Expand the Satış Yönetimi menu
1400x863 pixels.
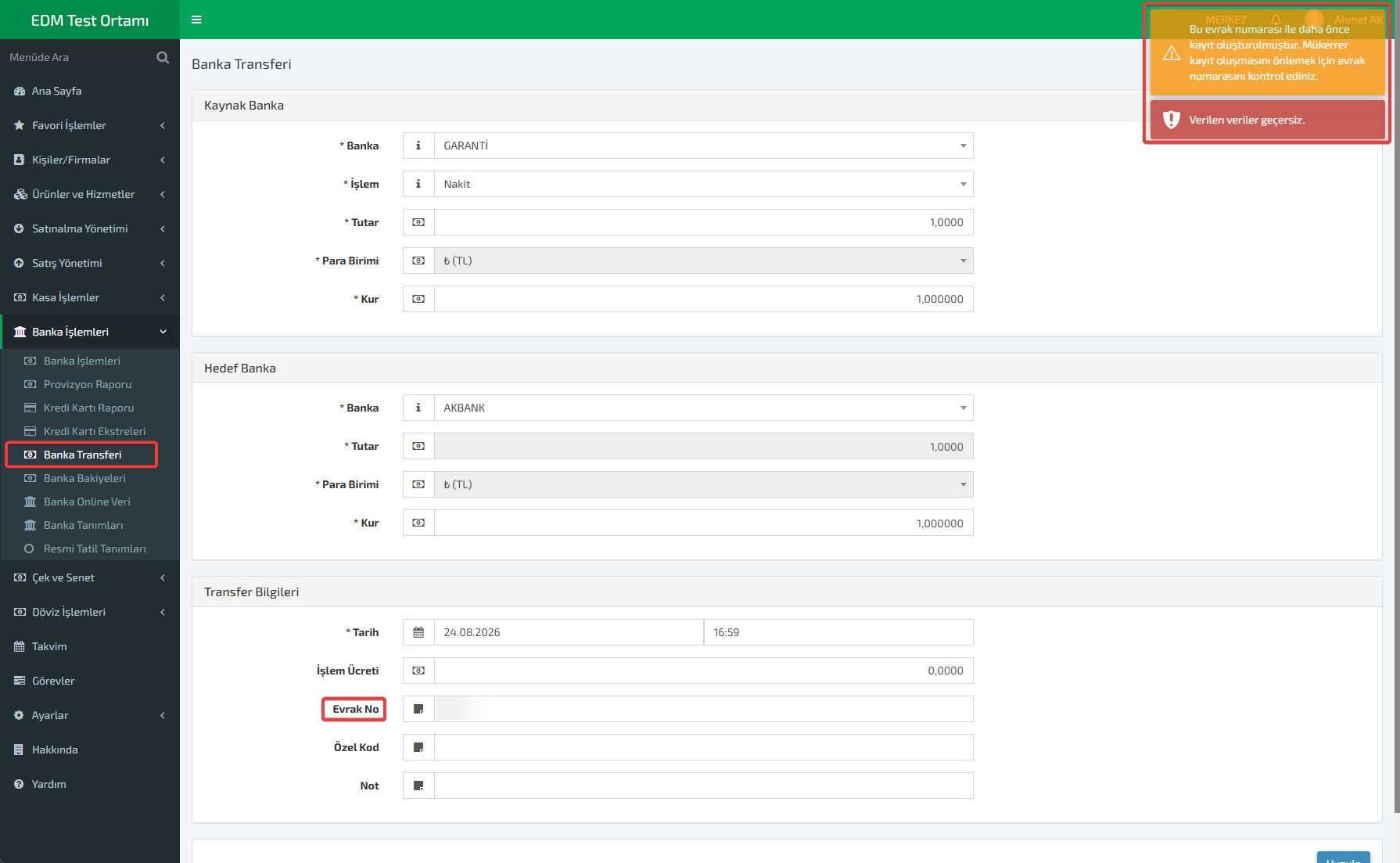click(90, 263)
